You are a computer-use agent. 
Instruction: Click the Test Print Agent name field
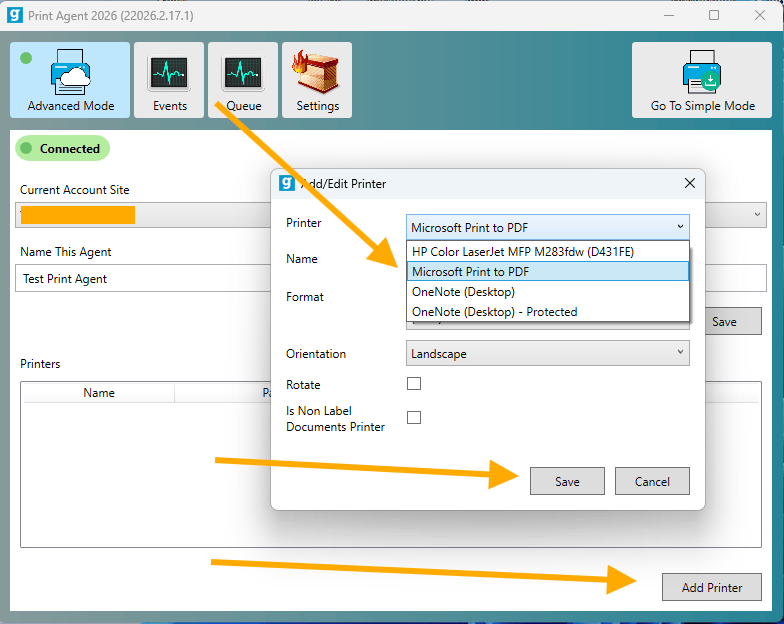click(x=143, y=278)
